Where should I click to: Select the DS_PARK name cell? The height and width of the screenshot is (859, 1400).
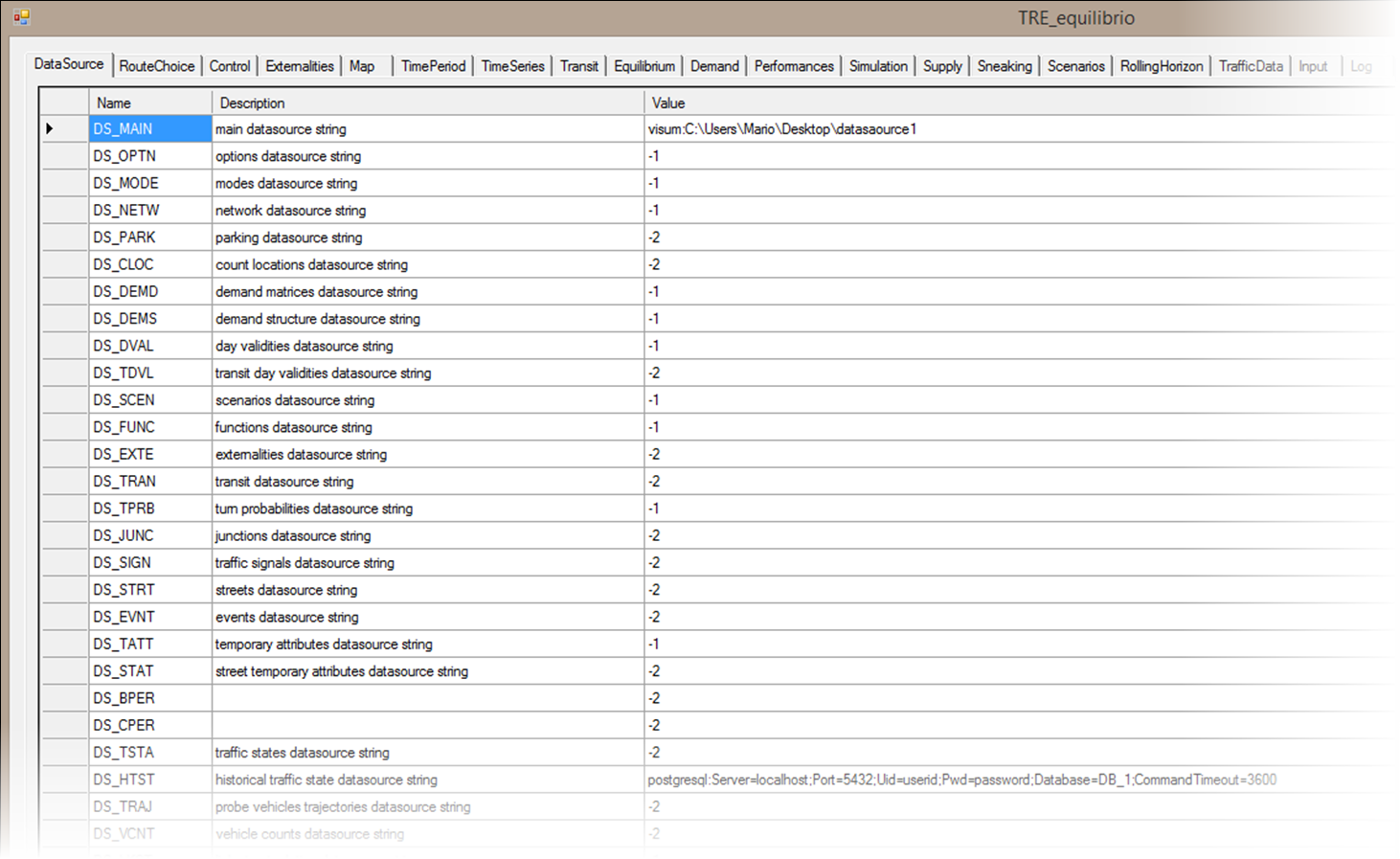pyautogui.click(x=150, y=237)
